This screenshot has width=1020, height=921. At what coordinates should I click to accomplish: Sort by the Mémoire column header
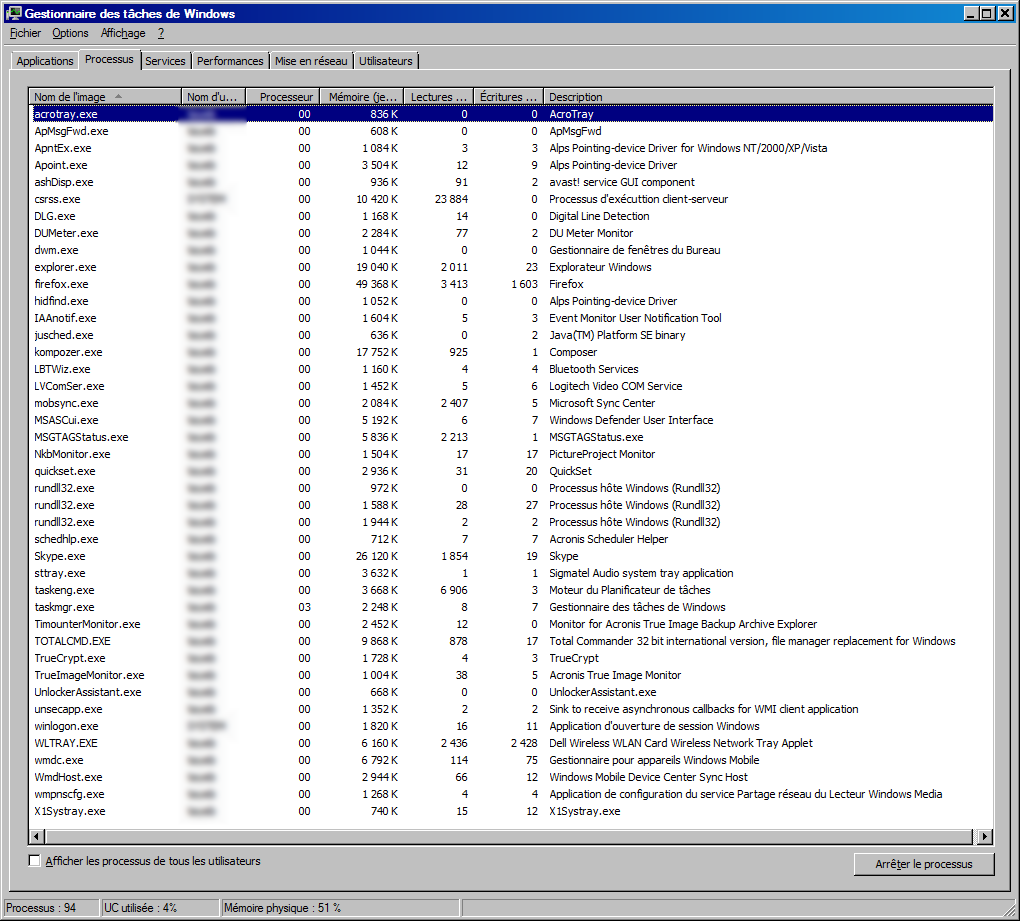(x=362, y=97)
